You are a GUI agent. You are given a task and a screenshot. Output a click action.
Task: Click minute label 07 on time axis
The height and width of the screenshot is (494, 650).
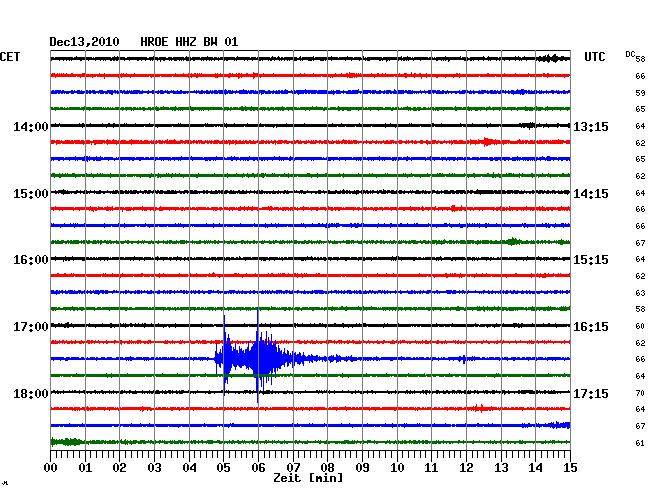coord(293,467)
